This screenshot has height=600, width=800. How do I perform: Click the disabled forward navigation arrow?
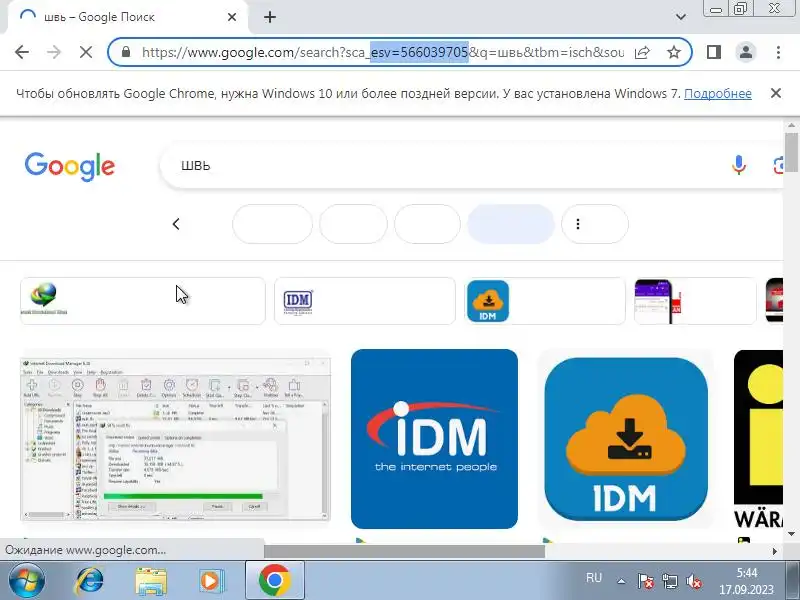(x=54, y=52)
